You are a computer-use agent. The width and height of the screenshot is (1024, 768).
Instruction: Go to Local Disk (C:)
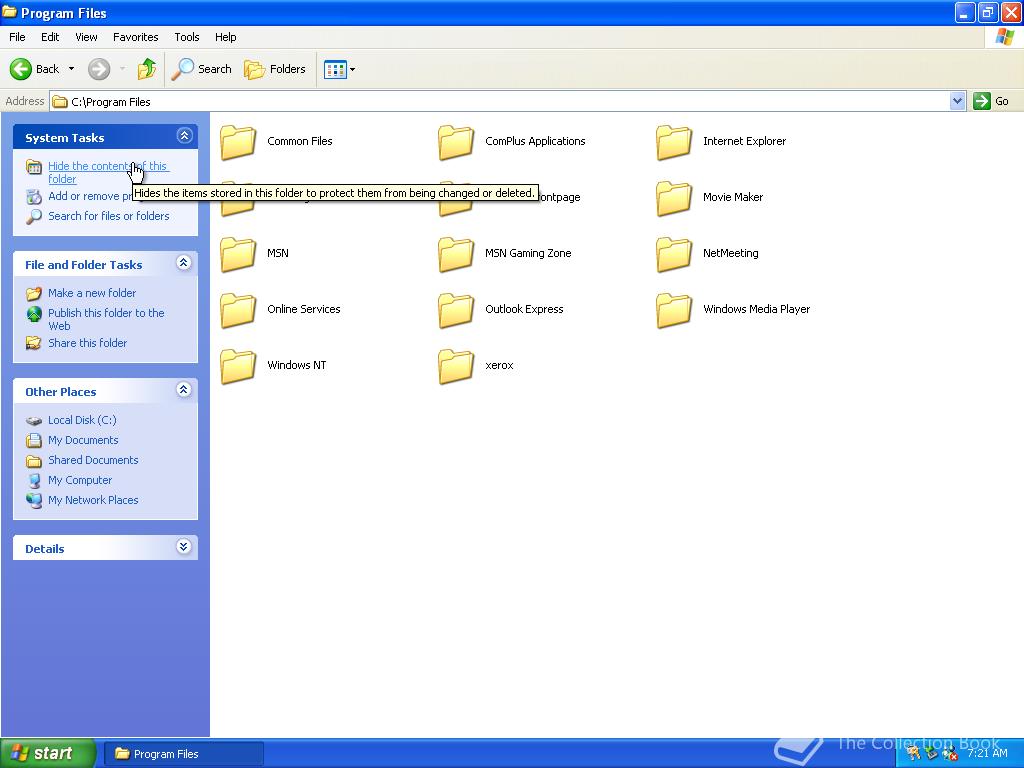pos(82,420)
